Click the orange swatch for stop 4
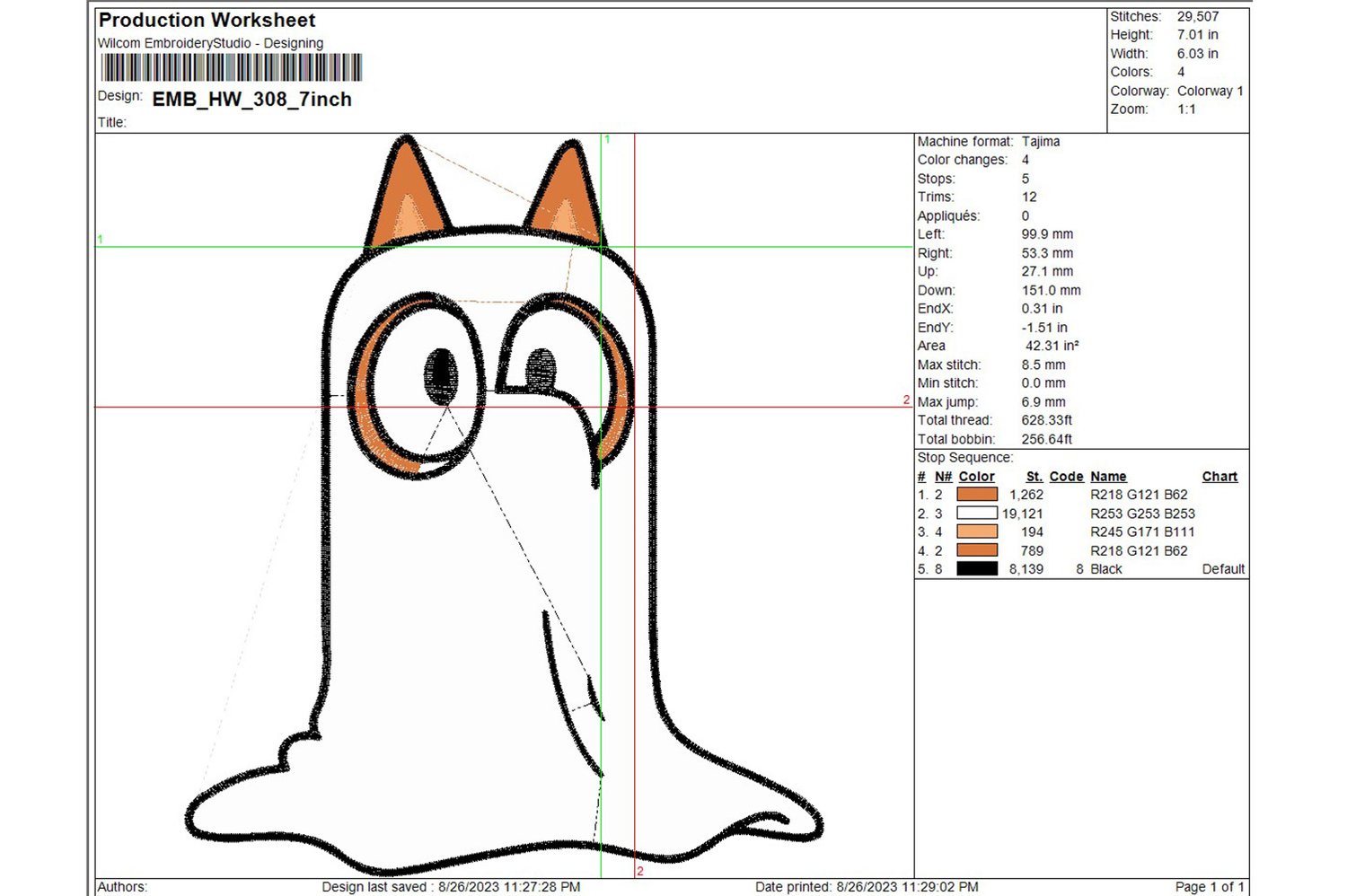1347x896 pixels. click(977, 550)
